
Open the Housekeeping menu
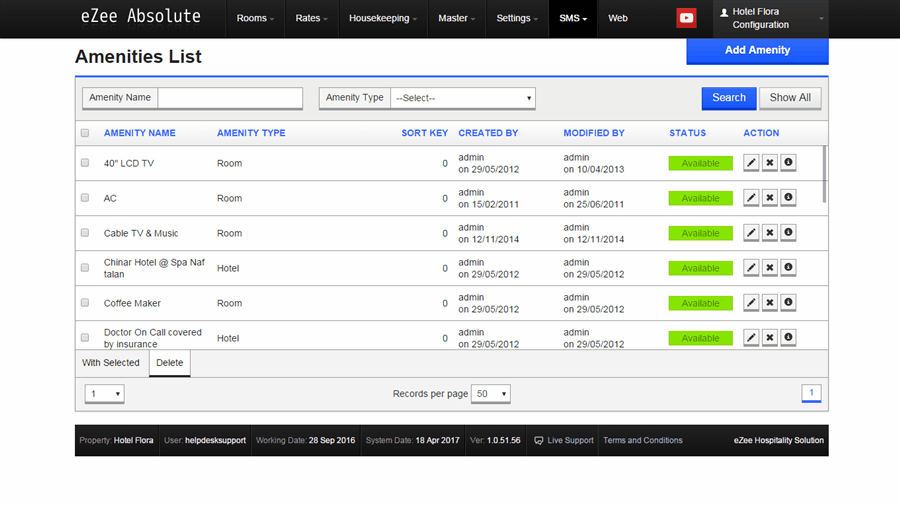click(383, 18)
